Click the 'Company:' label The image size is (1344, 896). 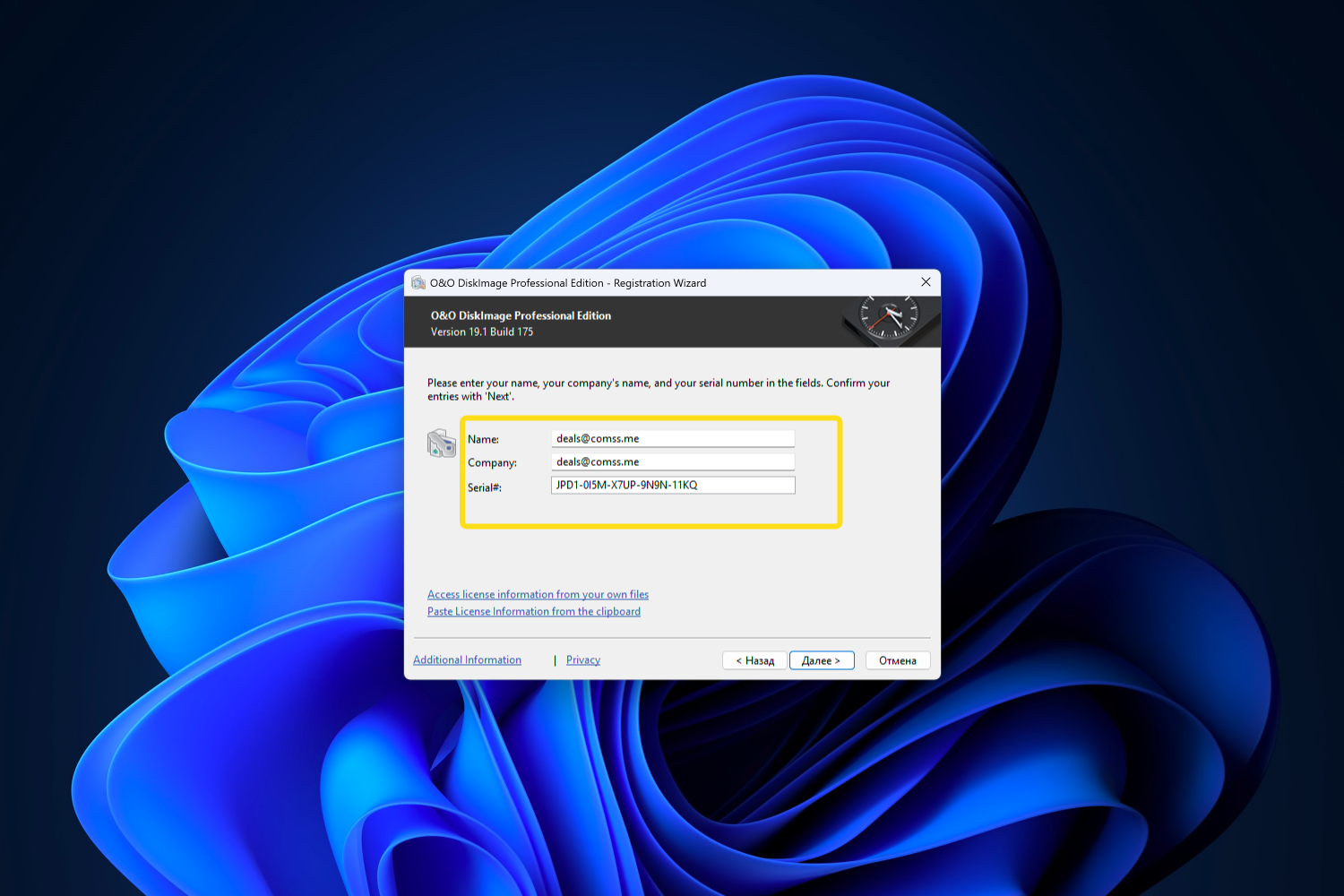pos(492,462)
